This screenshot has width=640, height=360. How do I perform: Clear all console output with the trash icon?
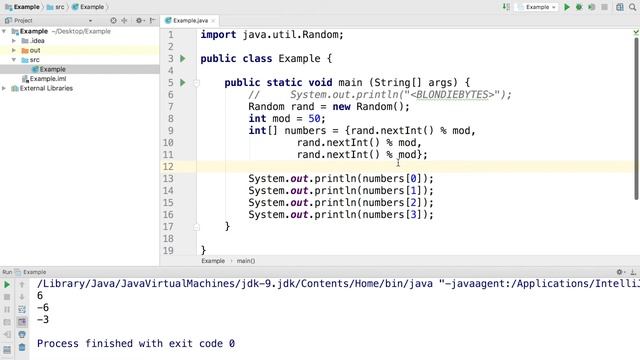(x=22, y=347)
